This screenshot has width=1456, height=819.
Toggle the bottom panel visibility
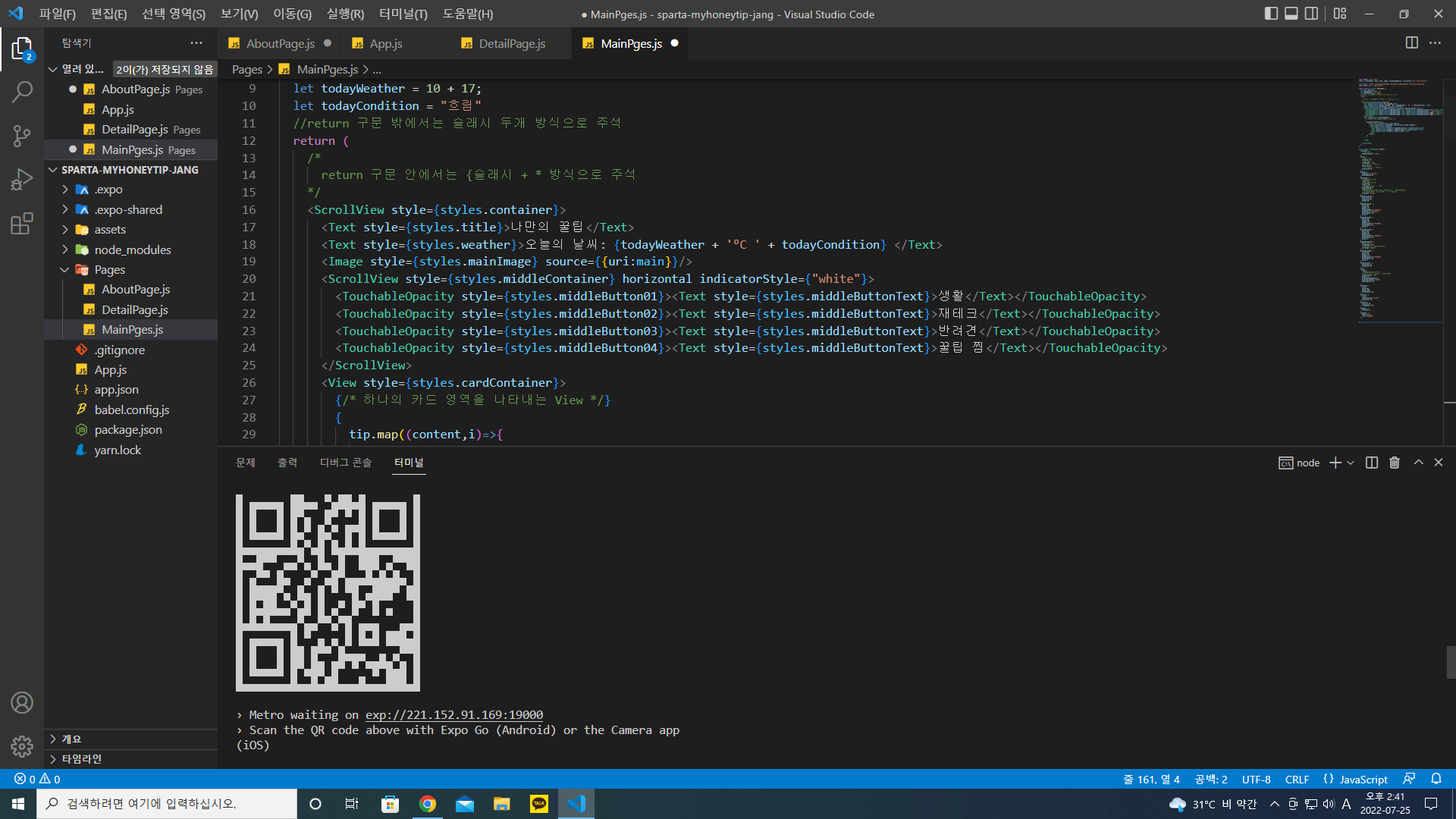click(x=1291, y=14)
